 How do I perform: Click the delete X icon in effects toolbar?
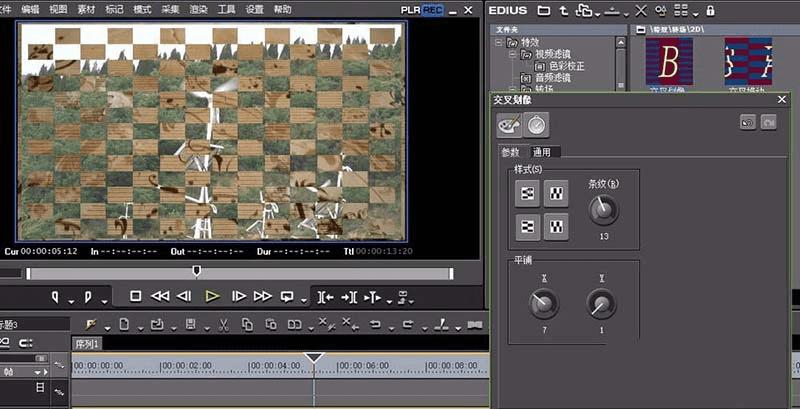point(640,11)
